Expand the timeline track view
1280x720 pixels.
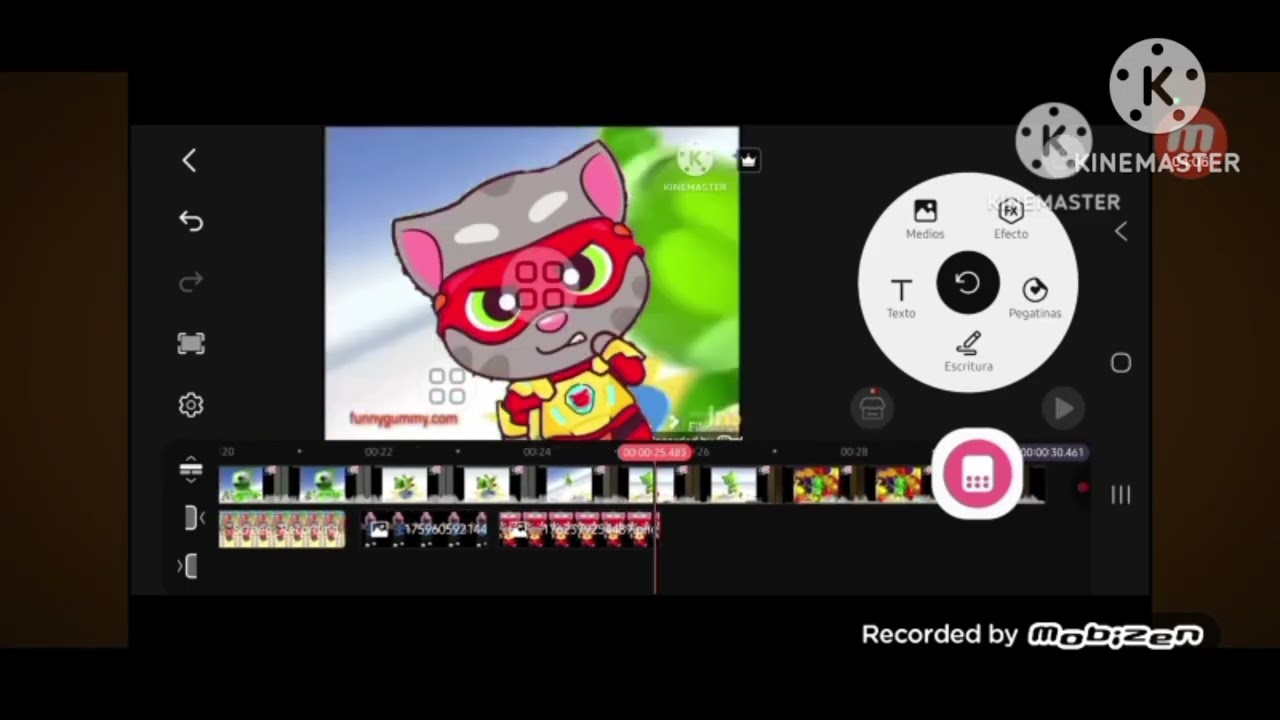pos(190,470)
